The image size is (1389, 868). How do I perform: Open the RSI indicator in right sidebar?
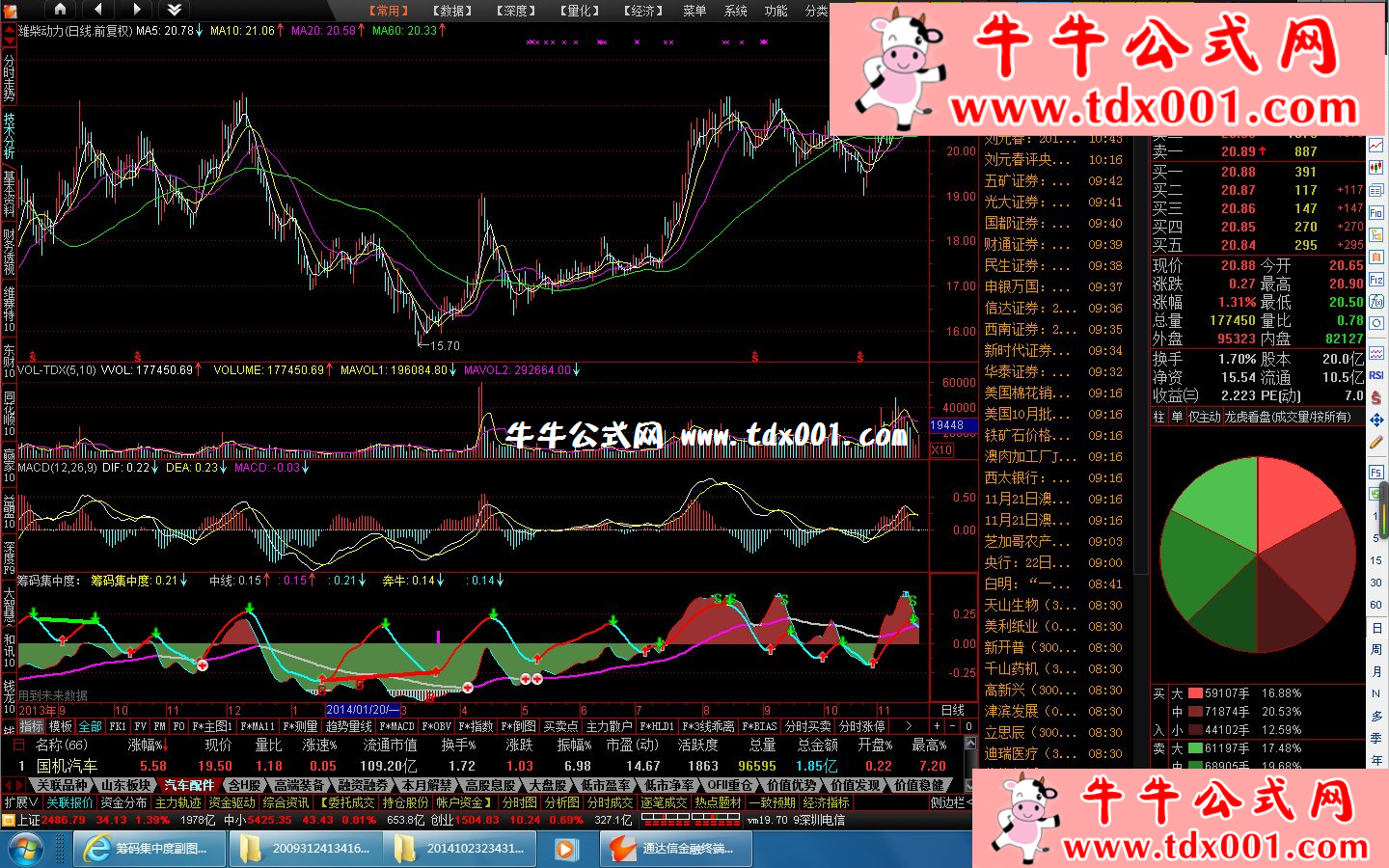(x=1376, y=375)
